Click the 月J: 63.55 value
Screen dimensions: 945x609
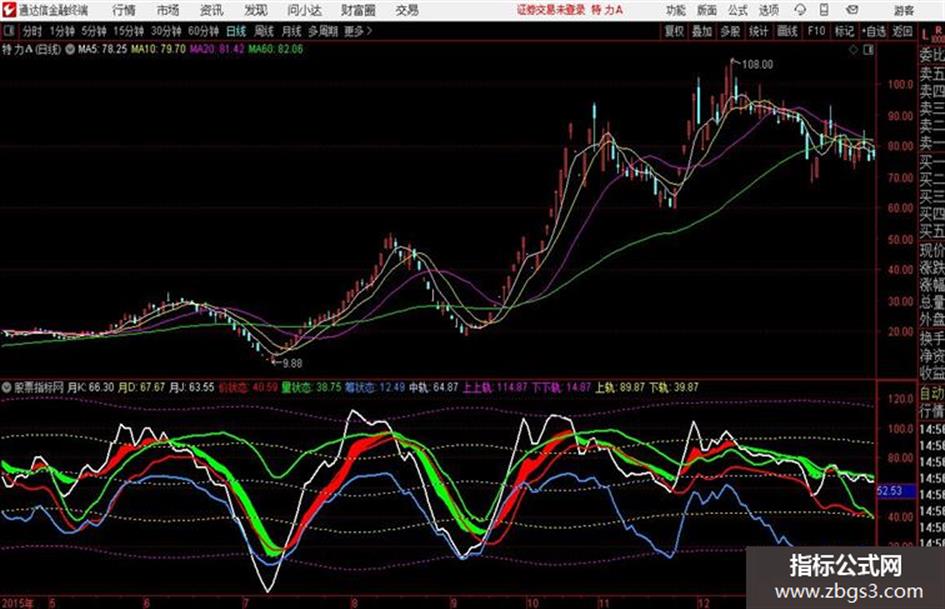[x=192, y=387]
